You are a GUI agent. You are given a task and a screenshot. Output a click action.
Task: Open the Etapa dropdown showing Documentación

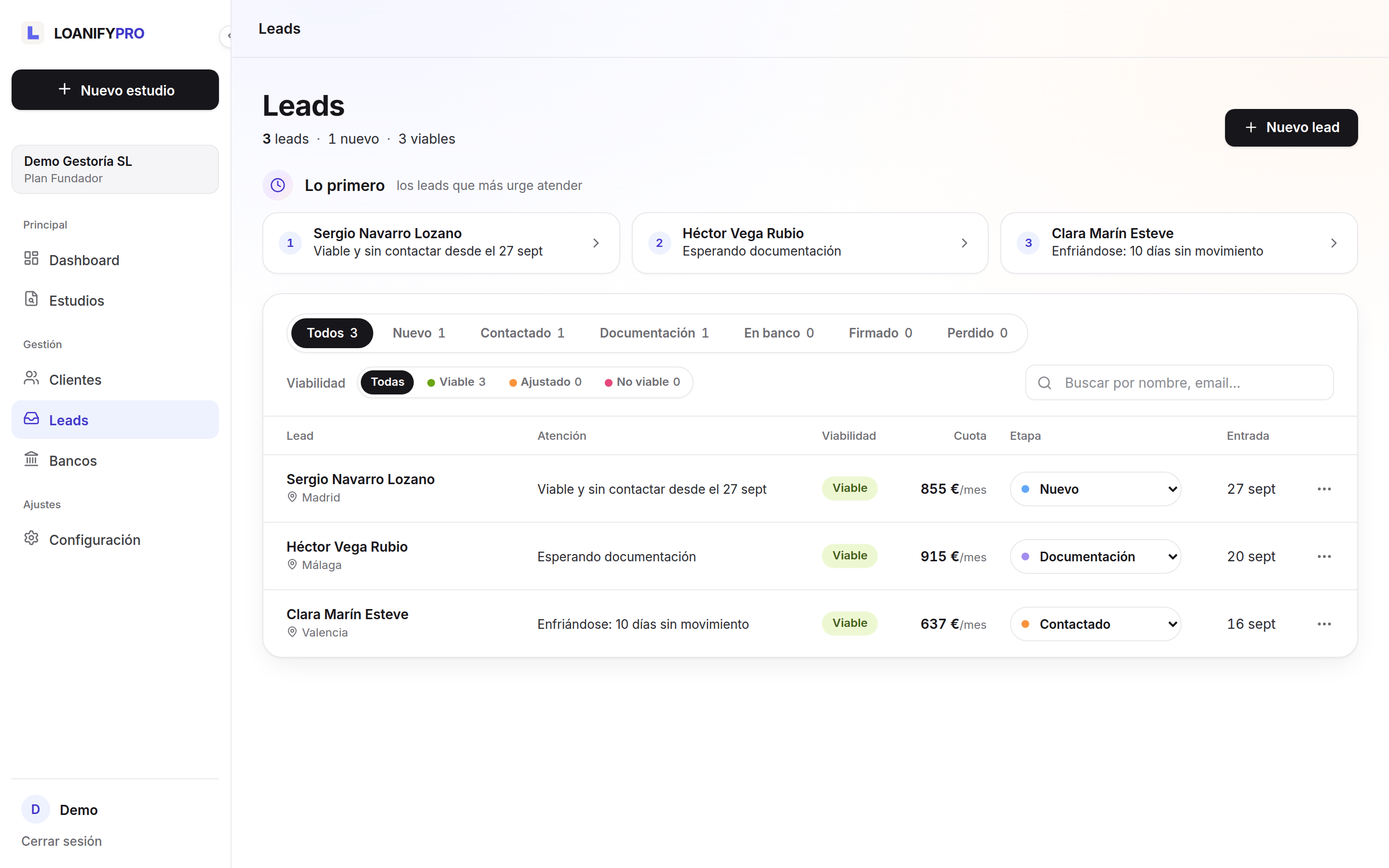[x=1095, y=556]
